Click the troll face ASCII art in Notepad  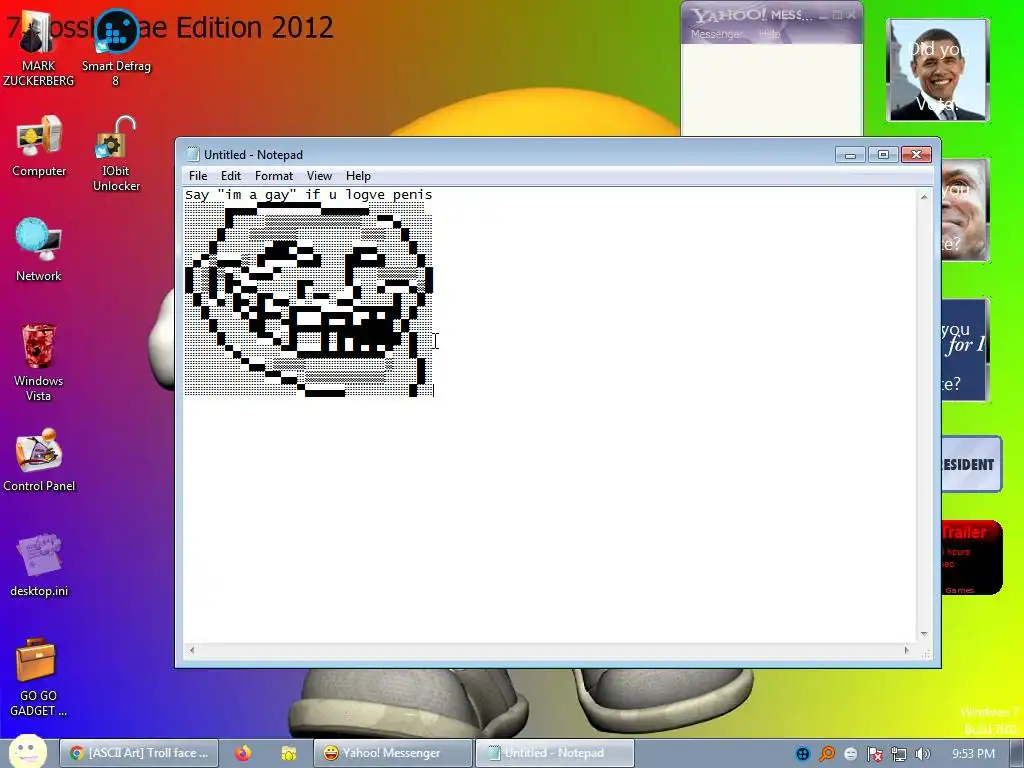coord(308,299)
